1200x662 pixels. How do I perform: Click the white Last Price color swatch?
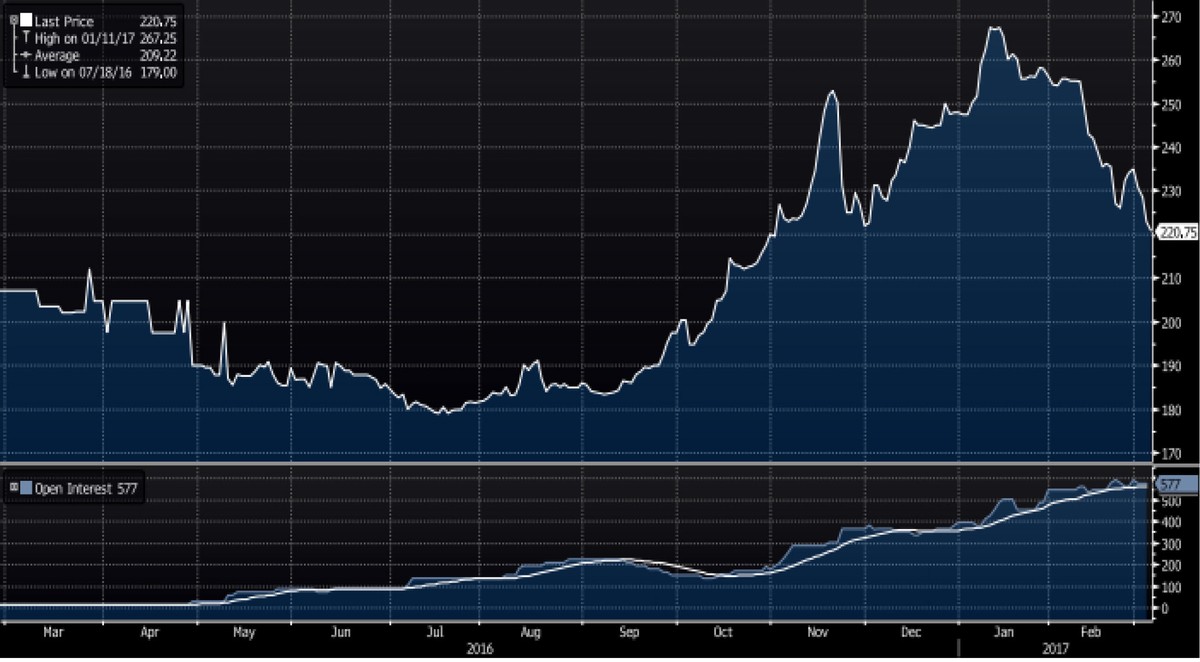click(x=26, y=20)
